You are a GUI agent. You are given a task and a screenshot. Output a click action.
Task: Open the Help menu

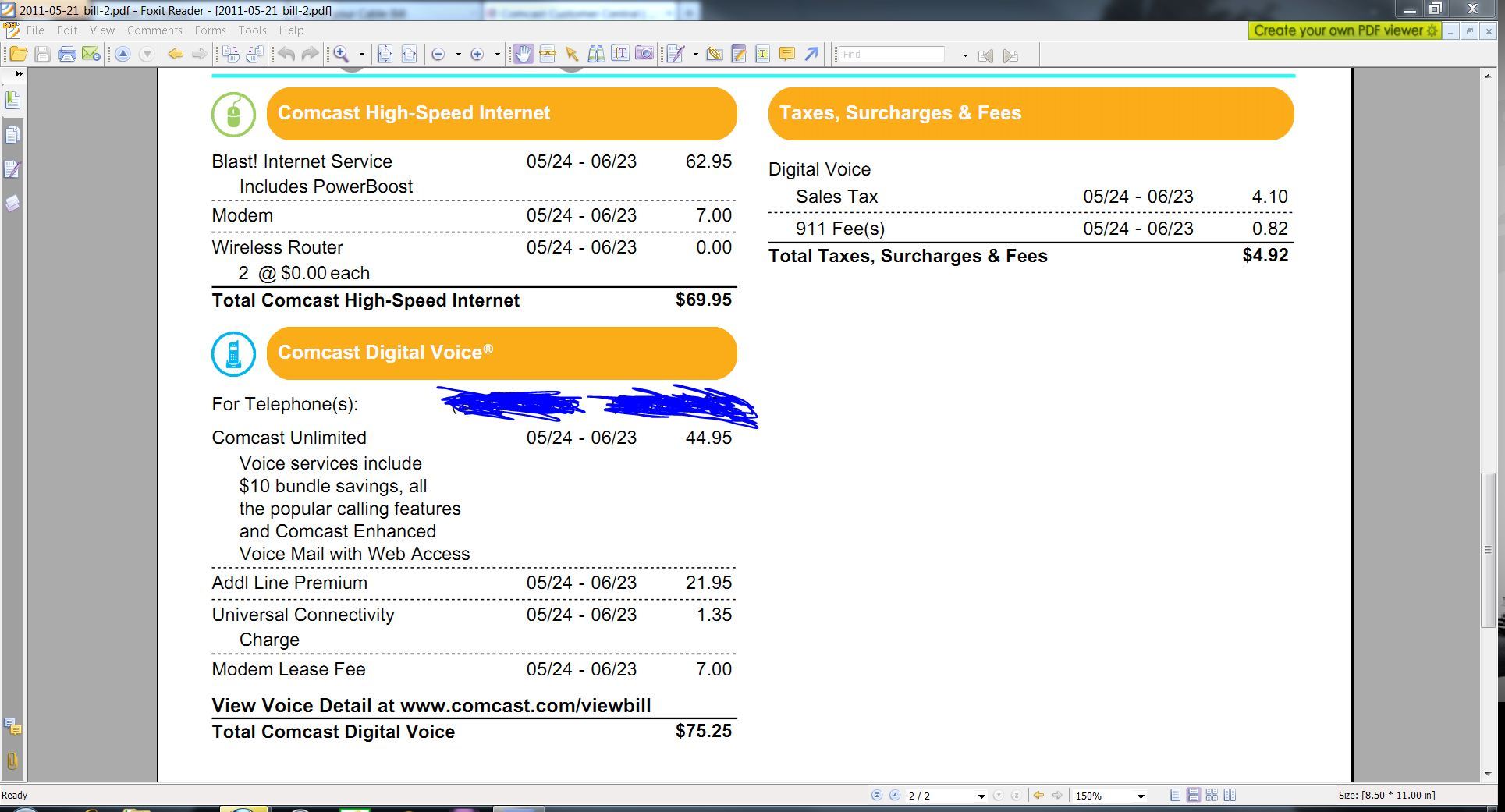[x=291, y=30]
